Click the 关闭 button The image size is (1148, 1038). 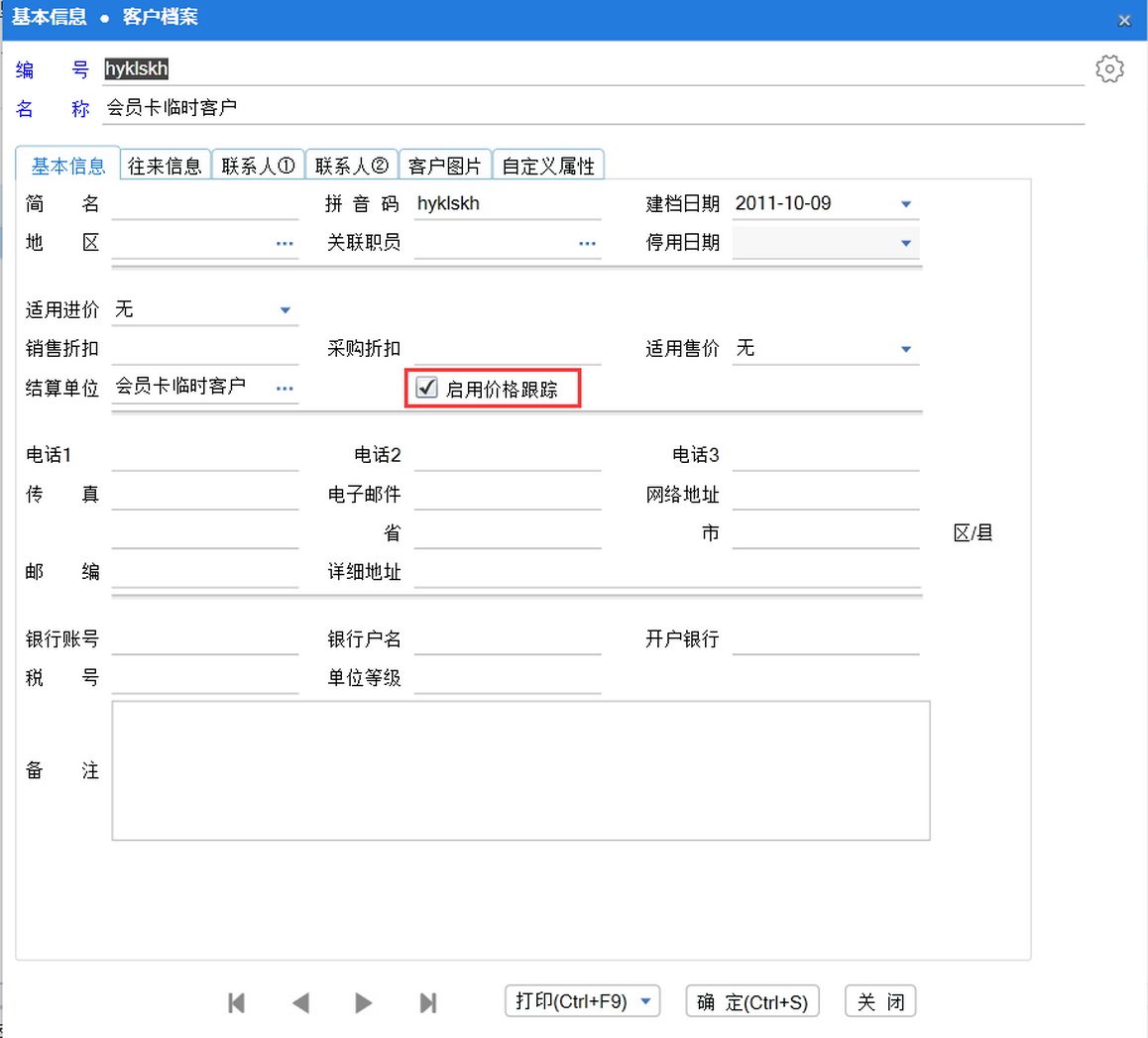point(880,1001)
